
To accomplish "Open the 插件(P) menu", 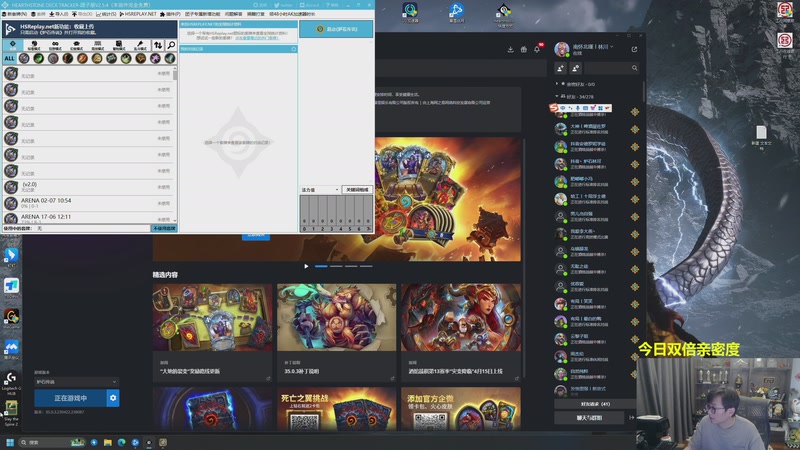I will (x=170, y=14).
